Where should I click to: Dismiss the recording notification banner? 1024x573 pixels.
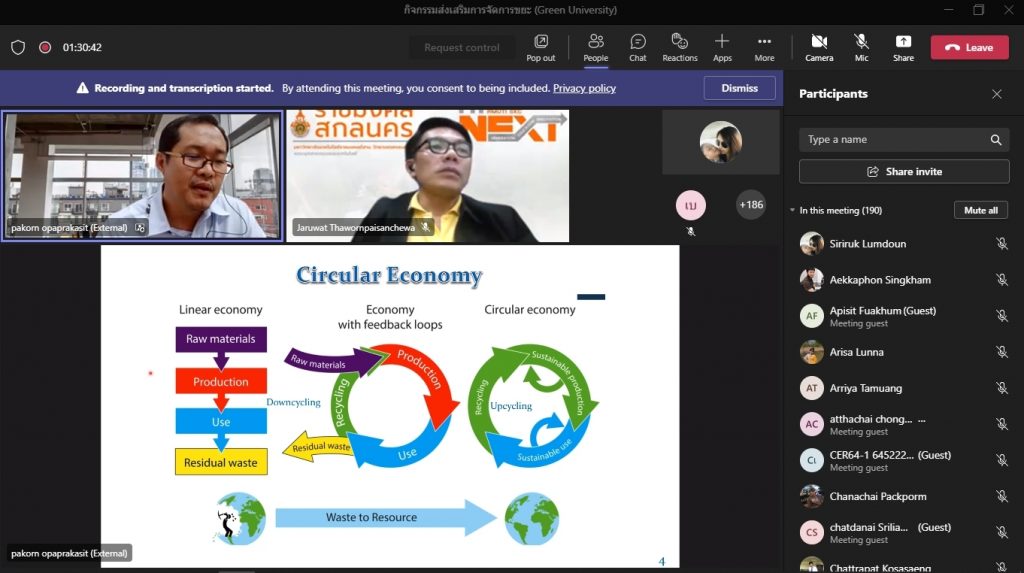tap(739, 88)
